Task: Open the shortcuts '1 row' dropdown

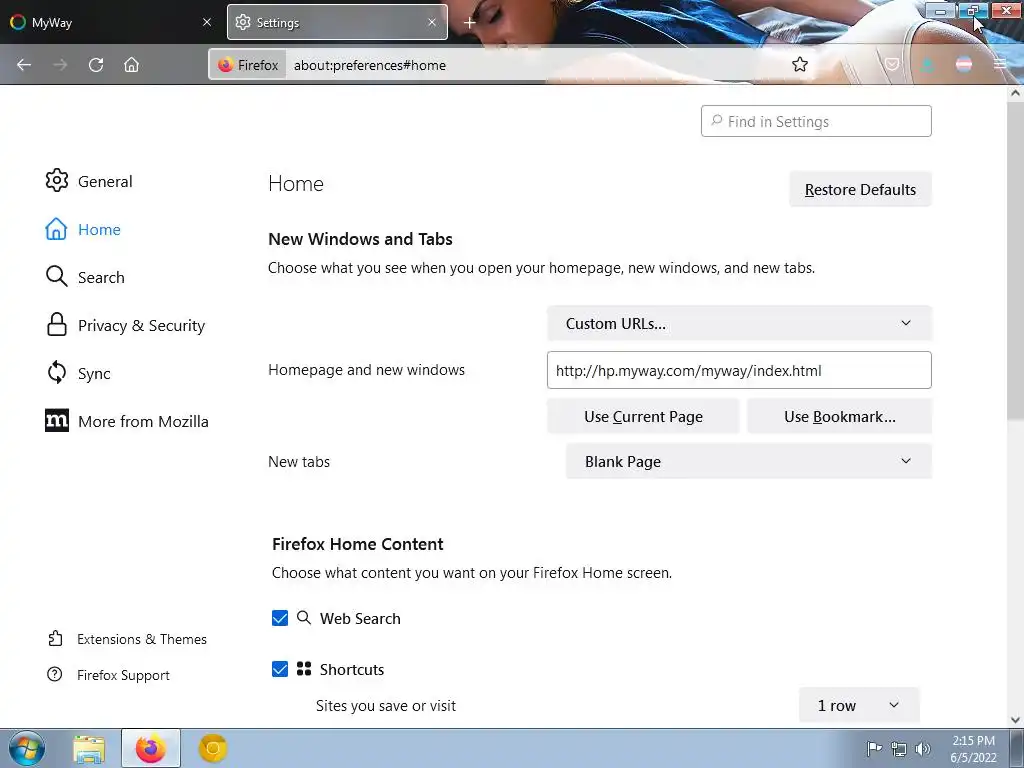Action: (859, 705)
